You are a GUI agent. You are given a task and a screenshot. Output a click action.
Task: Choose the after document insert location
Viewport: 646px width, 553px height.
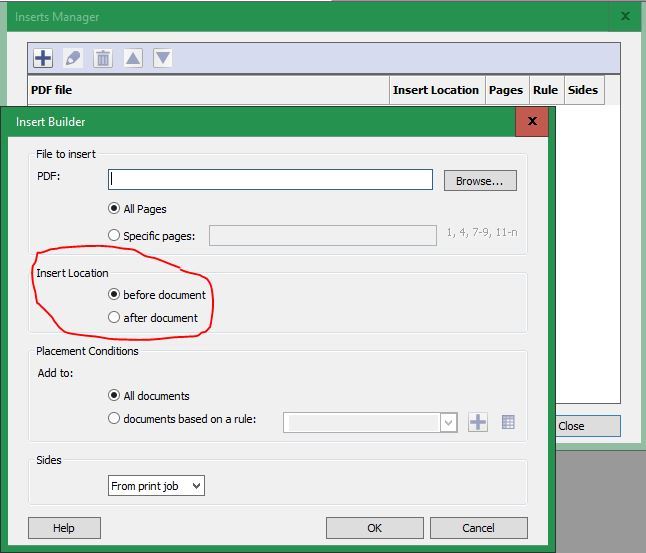click(x=114, y=318)
